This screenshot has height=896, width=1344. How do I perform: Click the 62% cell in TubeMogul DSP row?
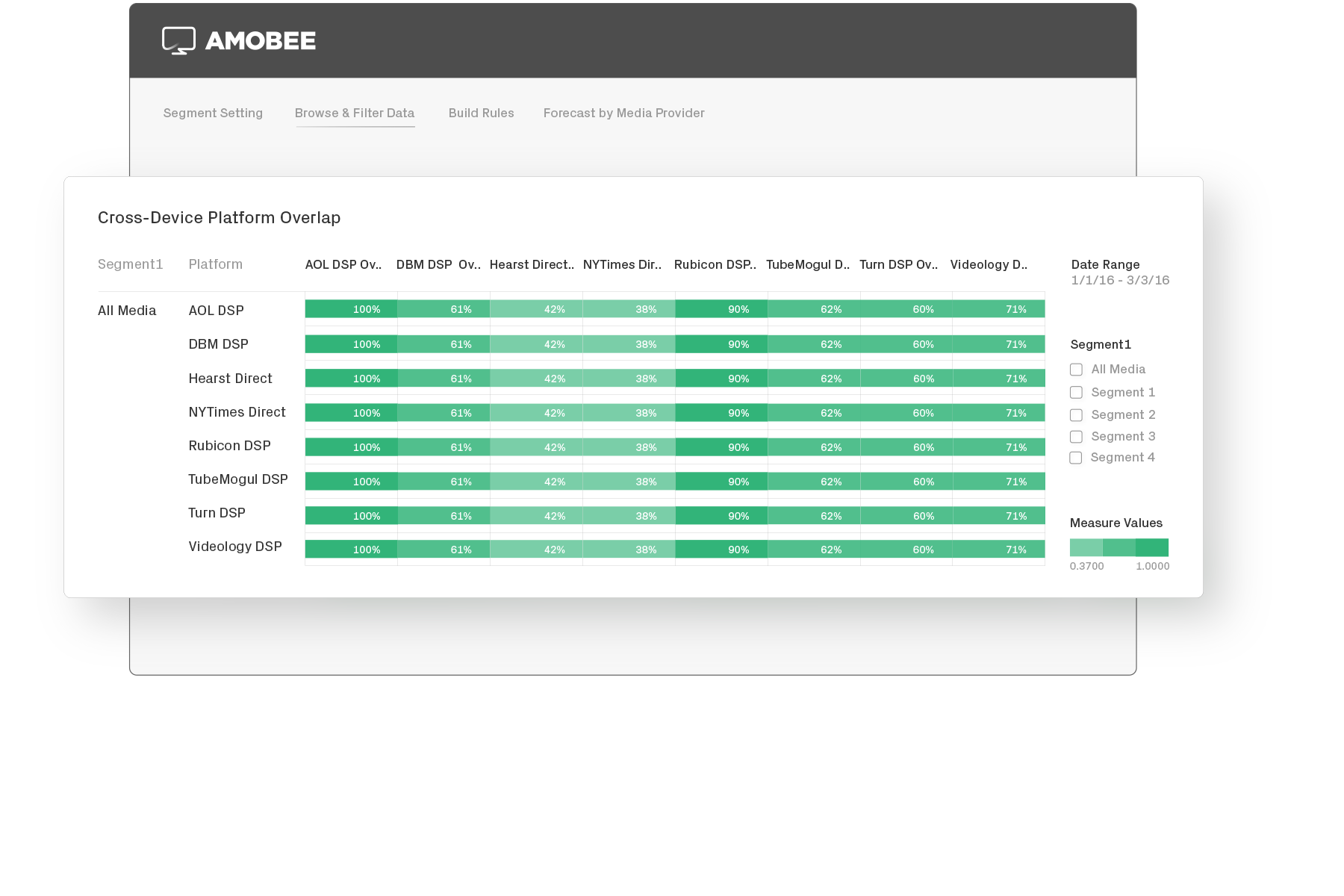(814, 482)
